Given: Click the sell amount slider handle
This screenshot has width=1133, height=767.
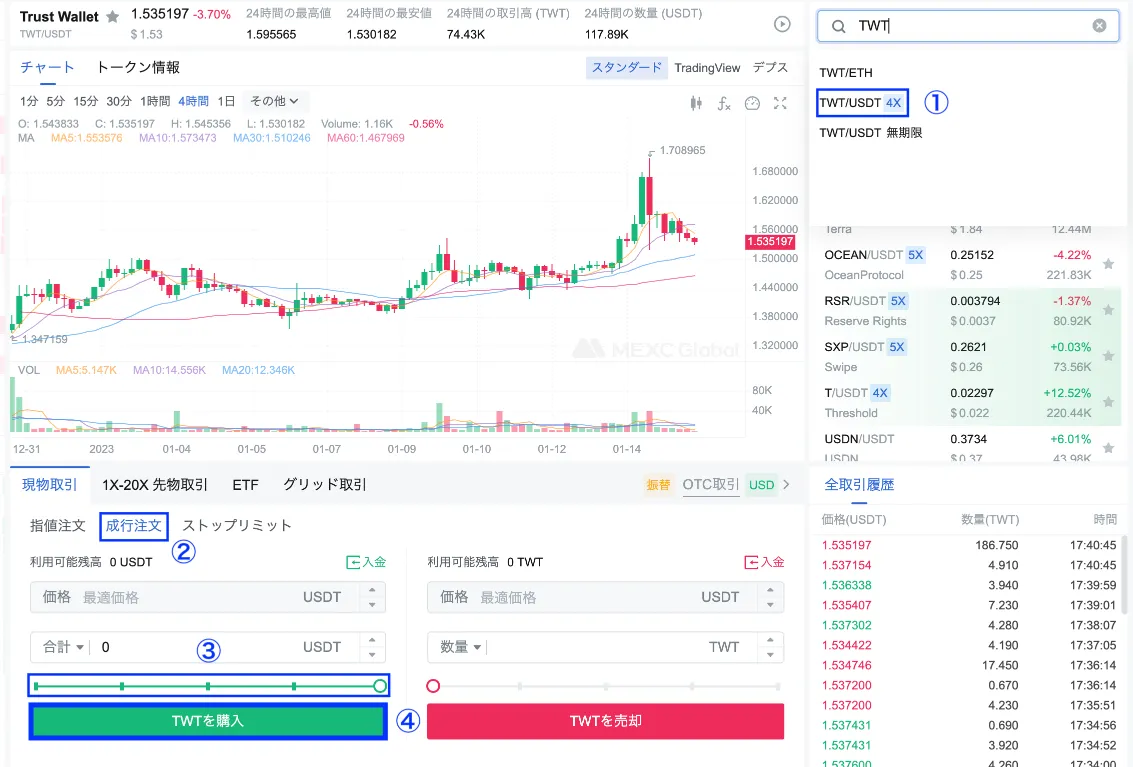Looking at the screenshot, I should coord(433,686).
